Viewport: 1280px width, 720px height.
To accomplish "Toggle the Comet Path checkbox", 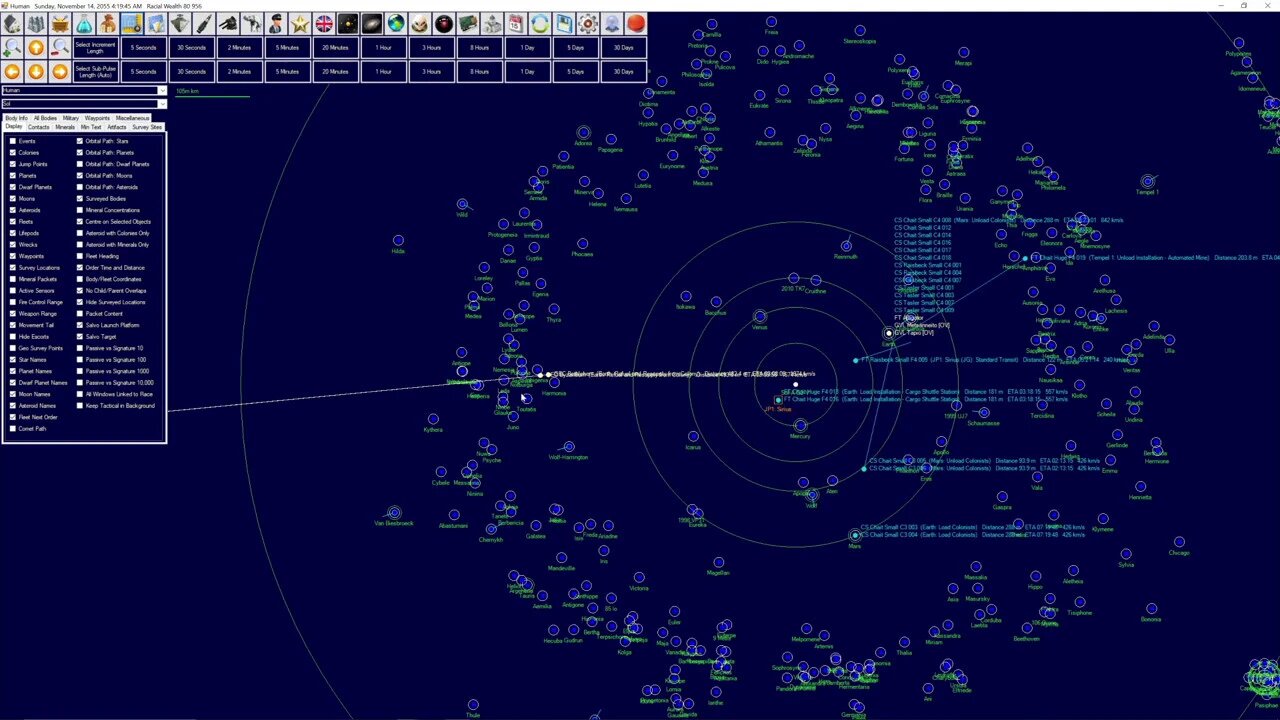I will tap(13, 429).
